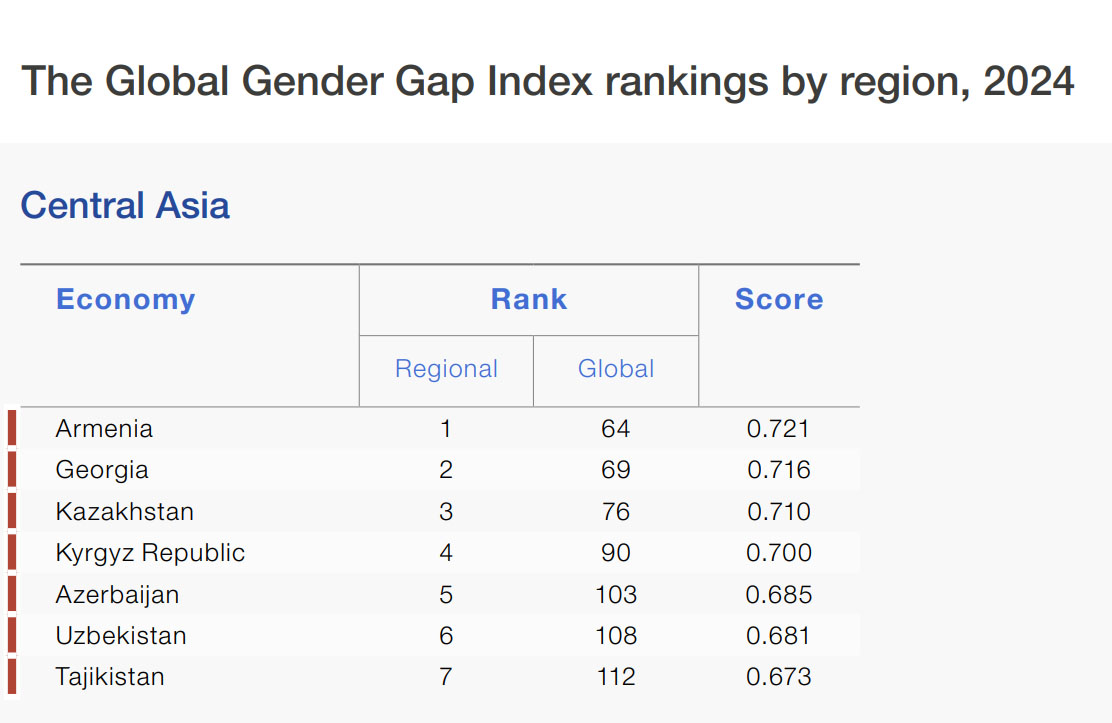Viewport: 1112px width, 723px height.
Task: Click the Score column header
Action: pyautogui.click(x=779, y=300)
